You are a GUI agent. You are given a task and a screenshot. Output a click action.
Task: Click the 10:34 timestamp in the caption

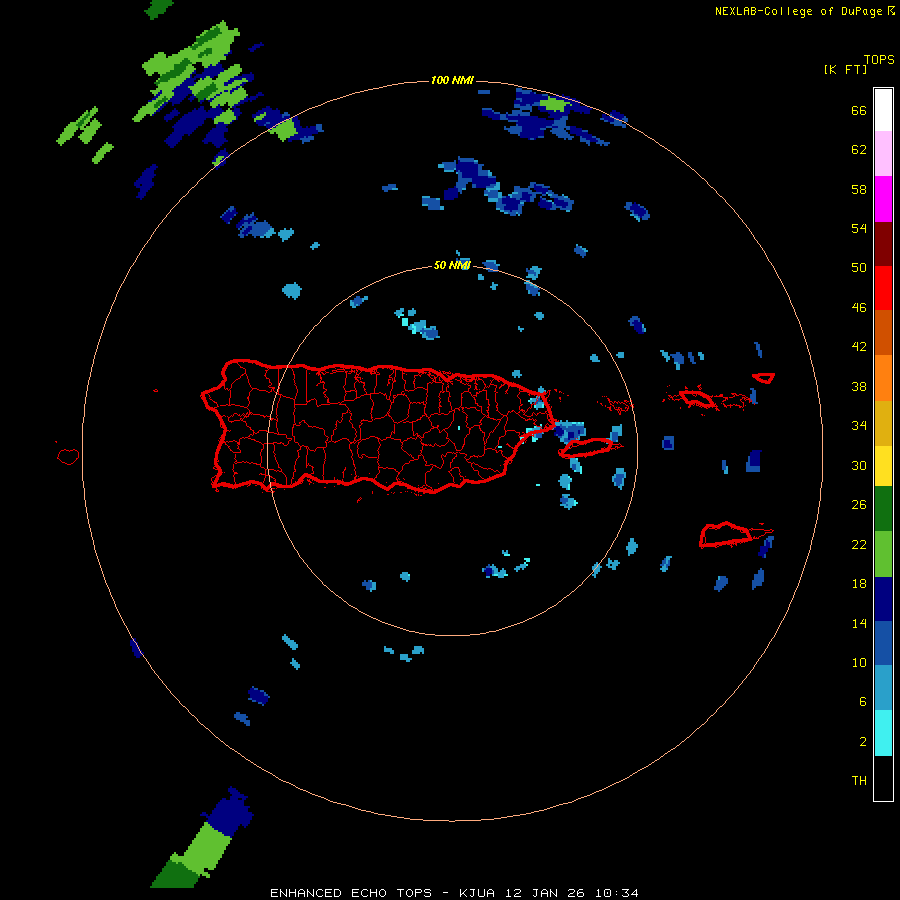(617, 893)
